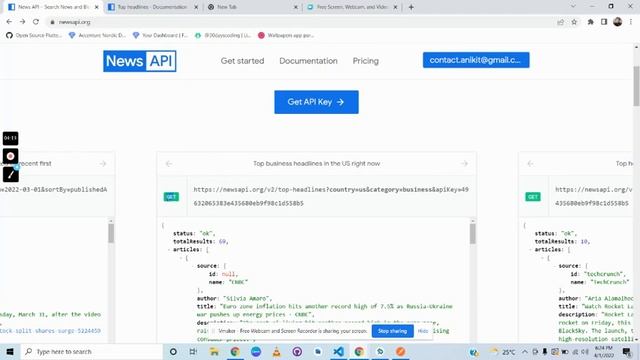Show the next example with the right arrow of the Top business headlines card
The image size is (640, 360).
[x=464, y=164]
